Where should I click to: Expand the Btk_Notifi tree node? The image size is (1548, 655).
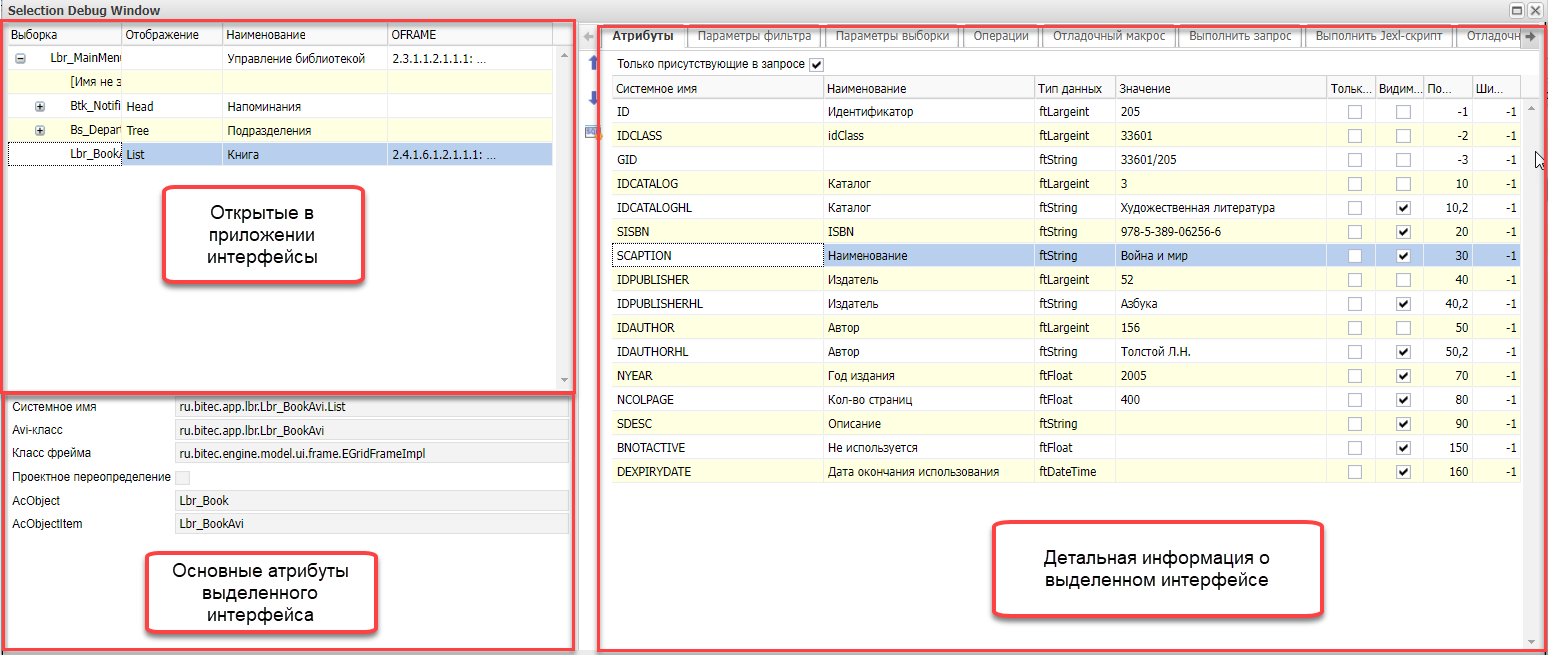coord(40,106)
